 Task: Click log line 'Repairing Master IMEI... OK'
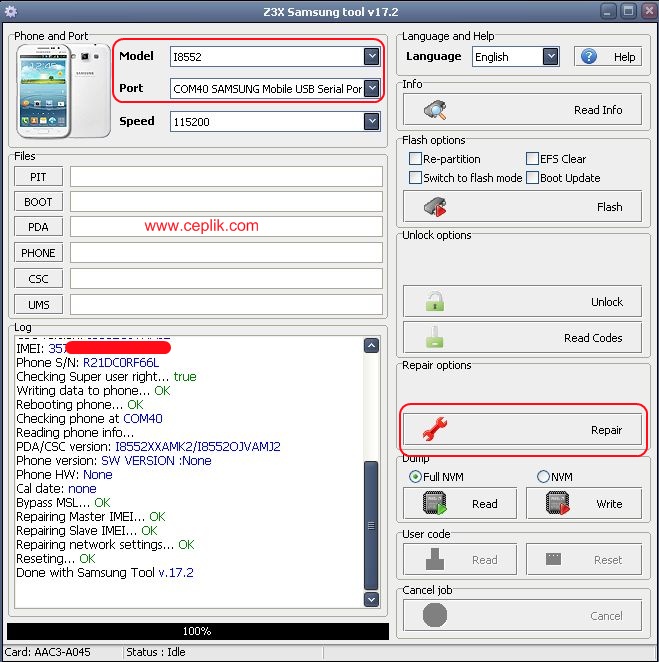pyautogui.click(x=91, y=516)
